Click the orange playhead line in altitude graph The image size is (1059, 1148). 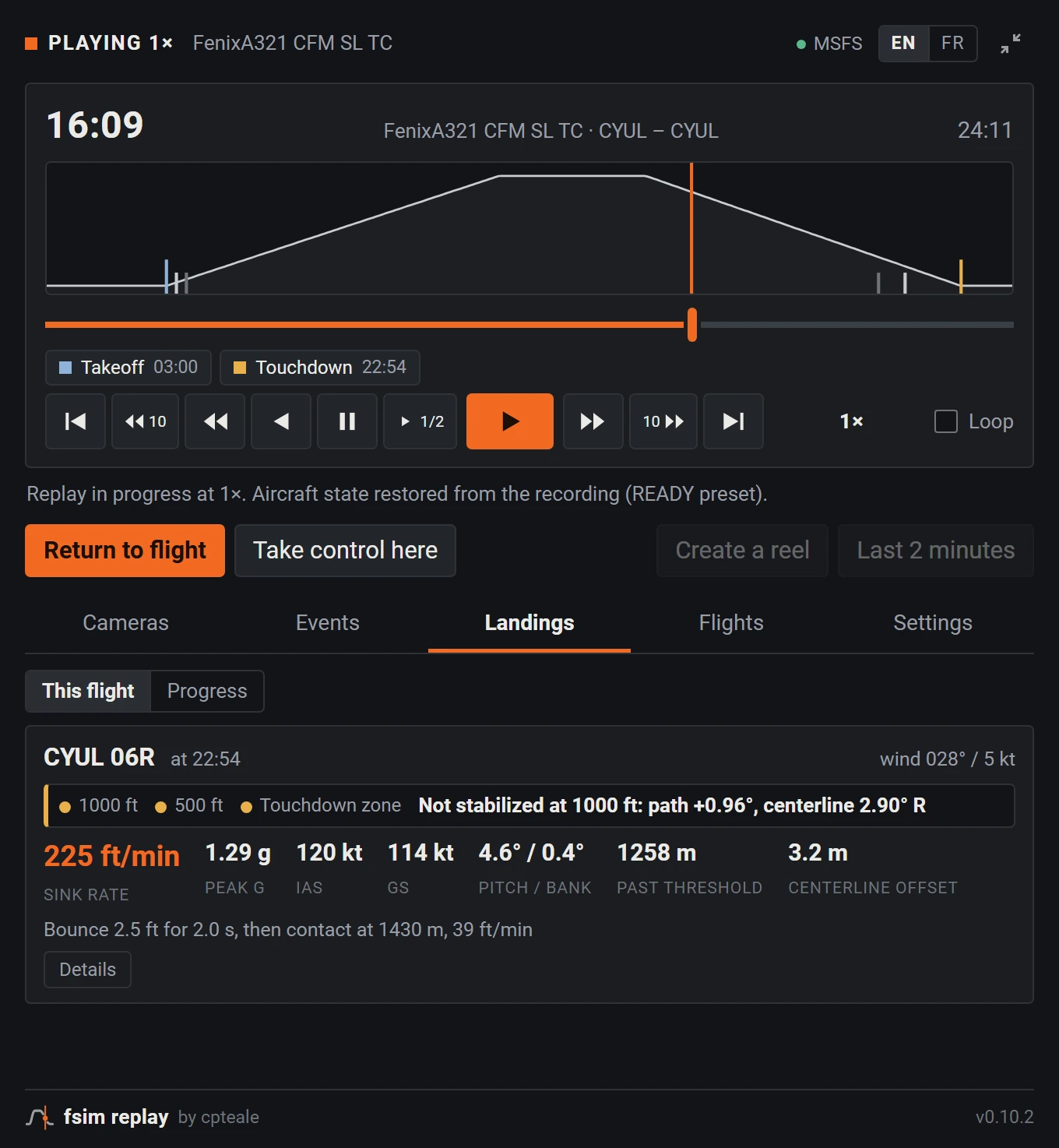(x=691, y=228)
